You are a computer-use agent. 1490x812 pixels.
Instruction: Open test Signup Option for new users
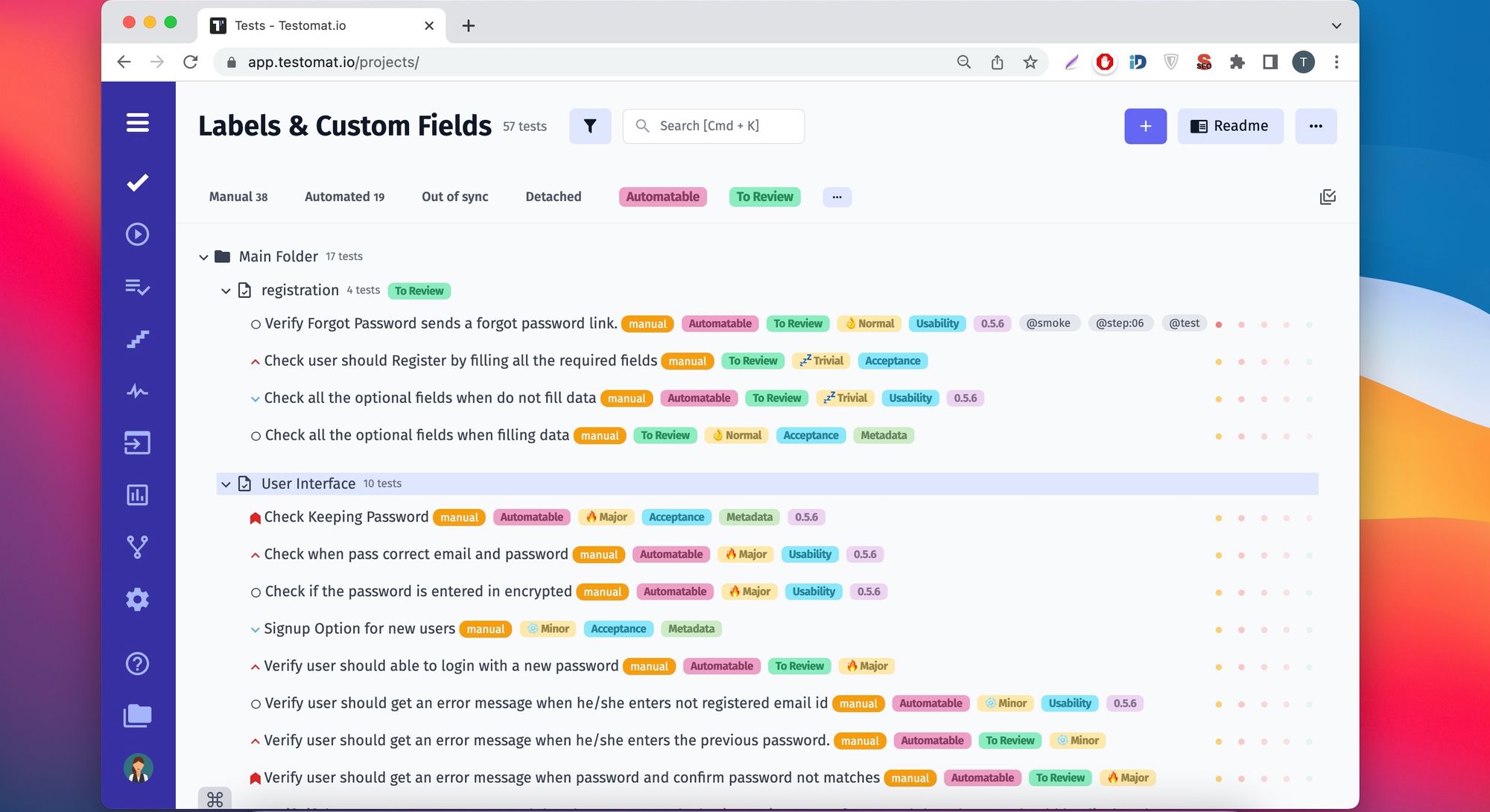(x=359, y=629)
